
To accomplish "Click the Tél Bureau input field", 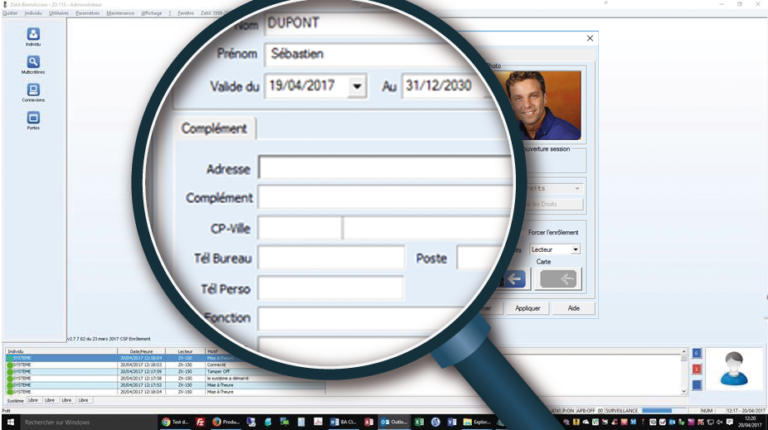I will [x=331, y=258].
